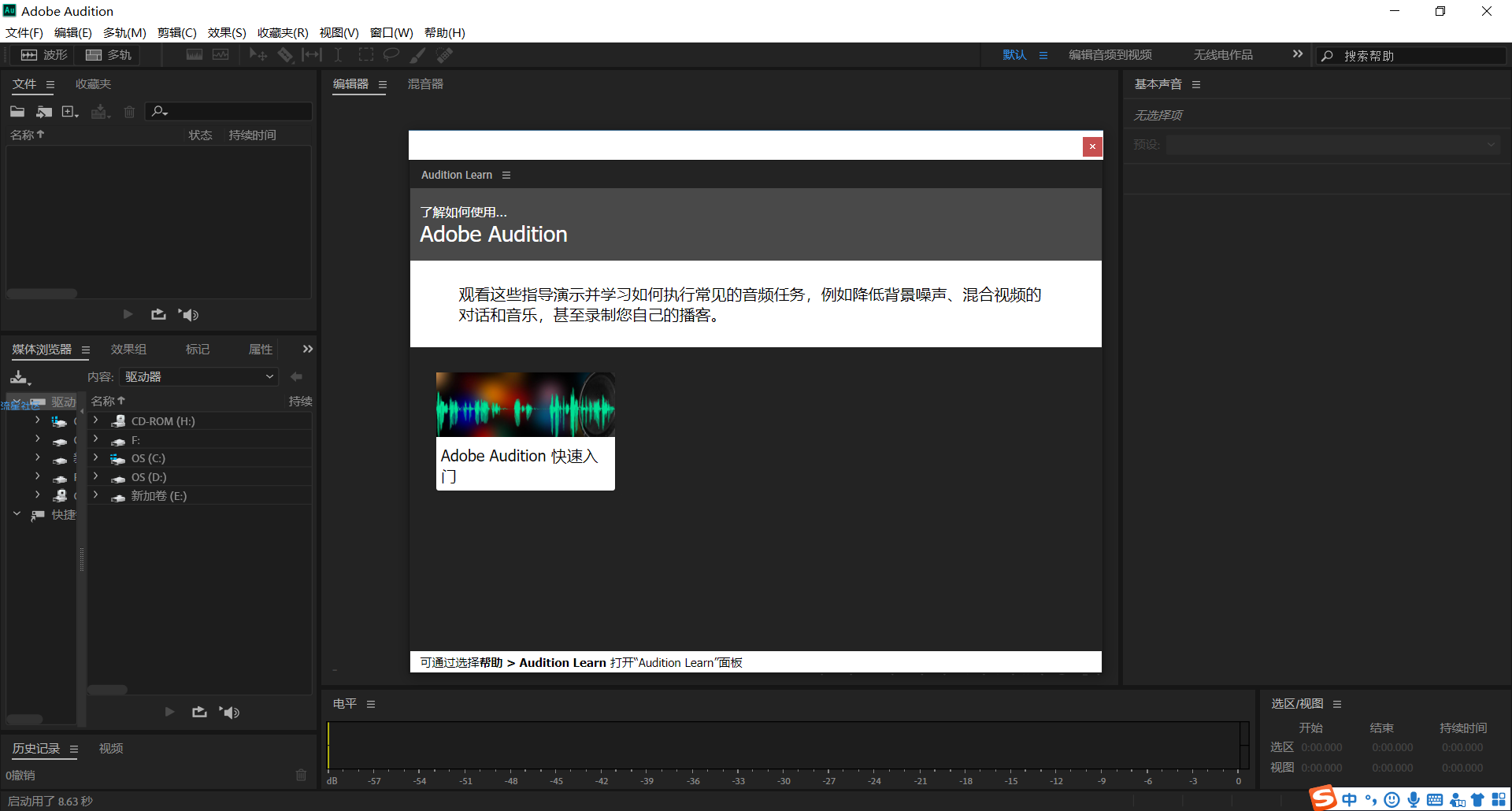Collapse the 快捷 shortcuts tree node
Image resolution: width=1512 pixels, height=811 pixels.
point(17,514)
